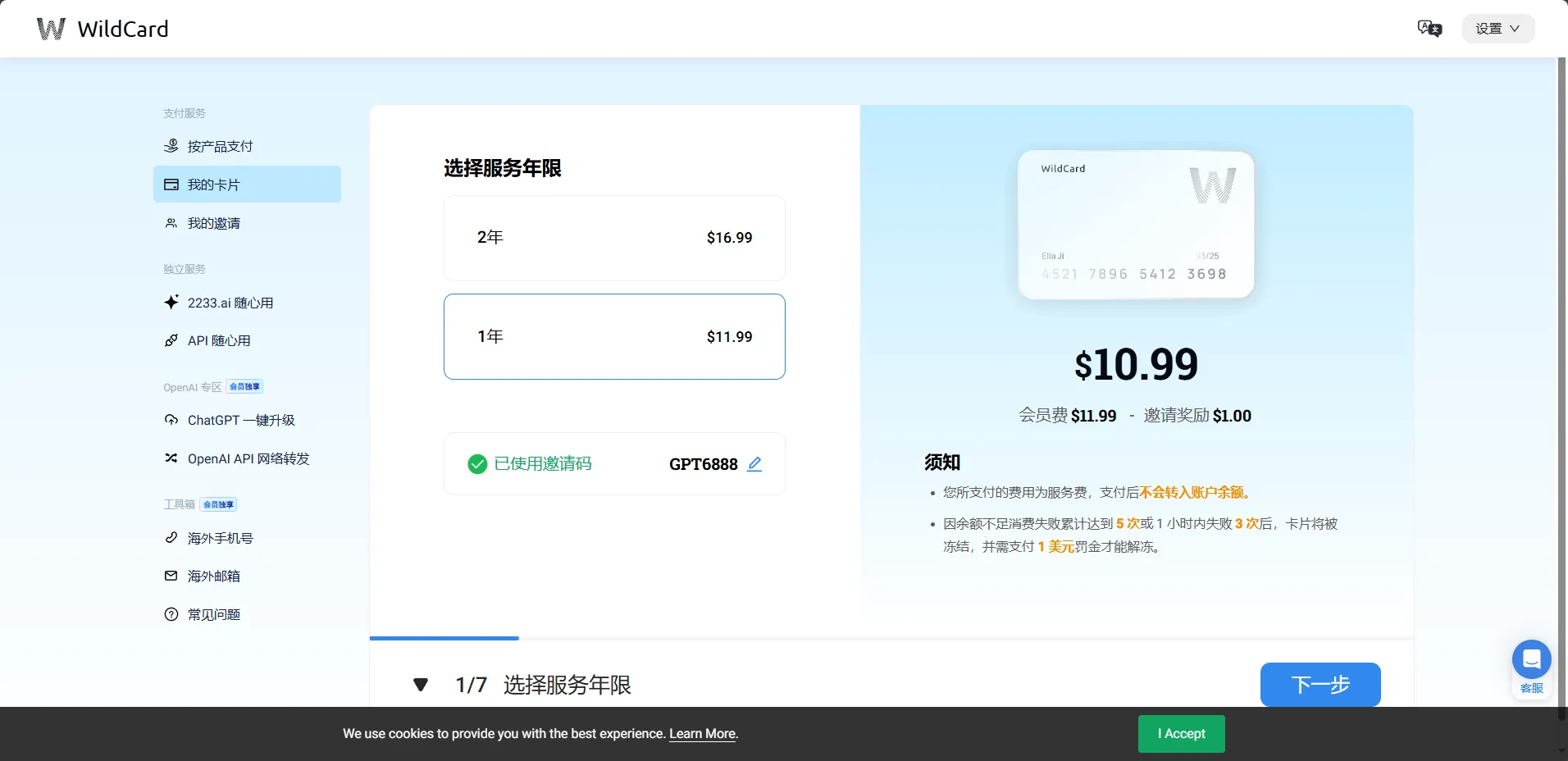The height and width of the screenshot is (761, 1568).
Task: Click the OpenAI API 网络转发 shuffle icon
Action: [x=171, y=458]
